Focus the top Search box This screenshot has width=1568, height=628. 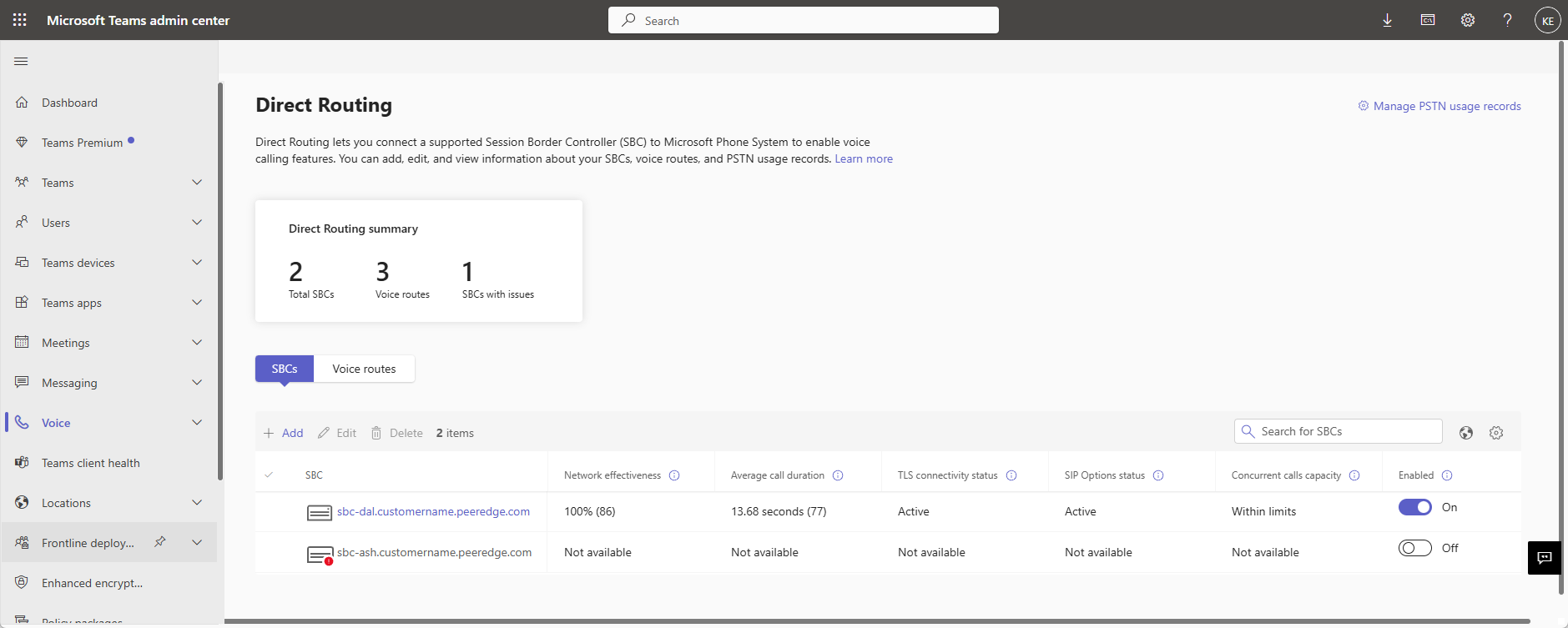point(804,20)
